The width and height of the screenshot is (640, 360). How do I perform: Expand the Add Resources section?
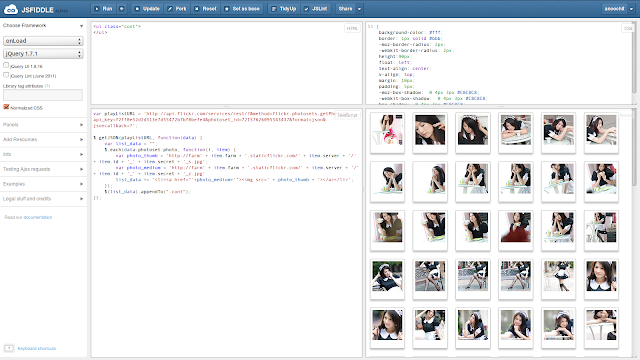click(43, 140)
